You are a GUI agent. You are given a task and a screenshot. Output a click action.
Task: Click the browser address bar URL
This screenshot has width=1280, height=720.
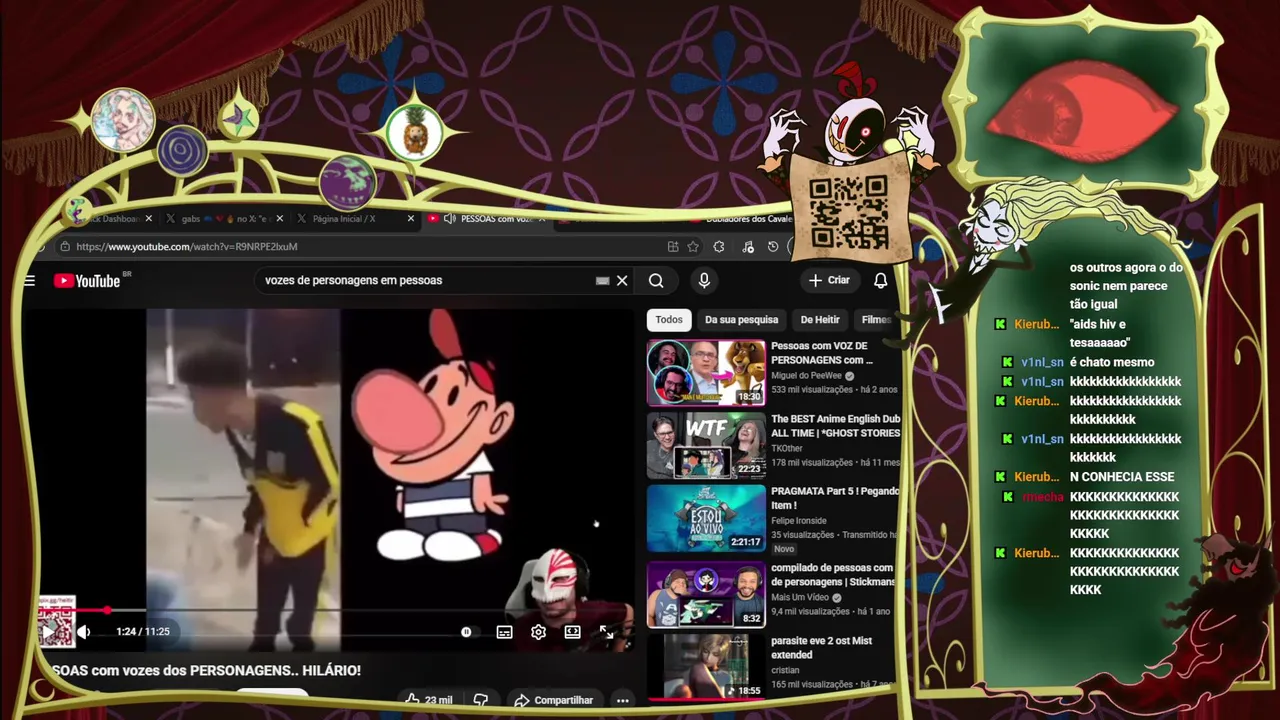tap(187, 247)
